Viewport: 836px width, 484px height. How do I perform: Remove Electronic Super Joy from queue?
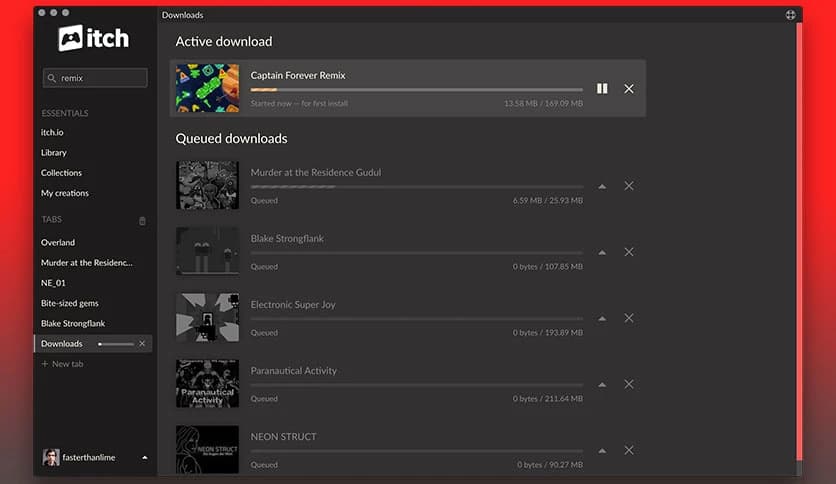click(629, 318)
